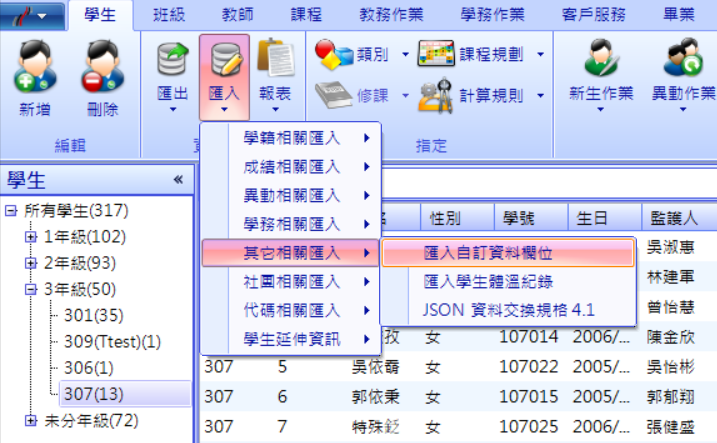Open the 報表 clipboard report icon
Screen dimensions: 717x443
pyautogui.click(x=275, y=58)
